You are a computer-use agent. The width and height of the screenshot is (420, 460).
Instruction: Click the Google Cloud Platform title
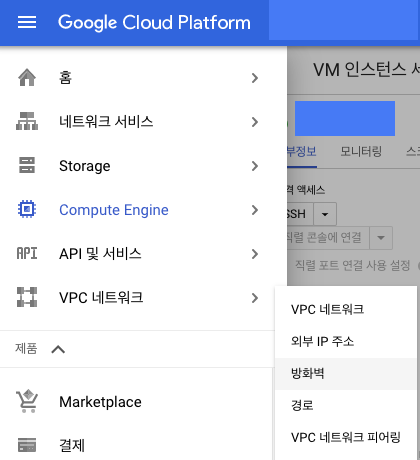(x=154, y=23)
